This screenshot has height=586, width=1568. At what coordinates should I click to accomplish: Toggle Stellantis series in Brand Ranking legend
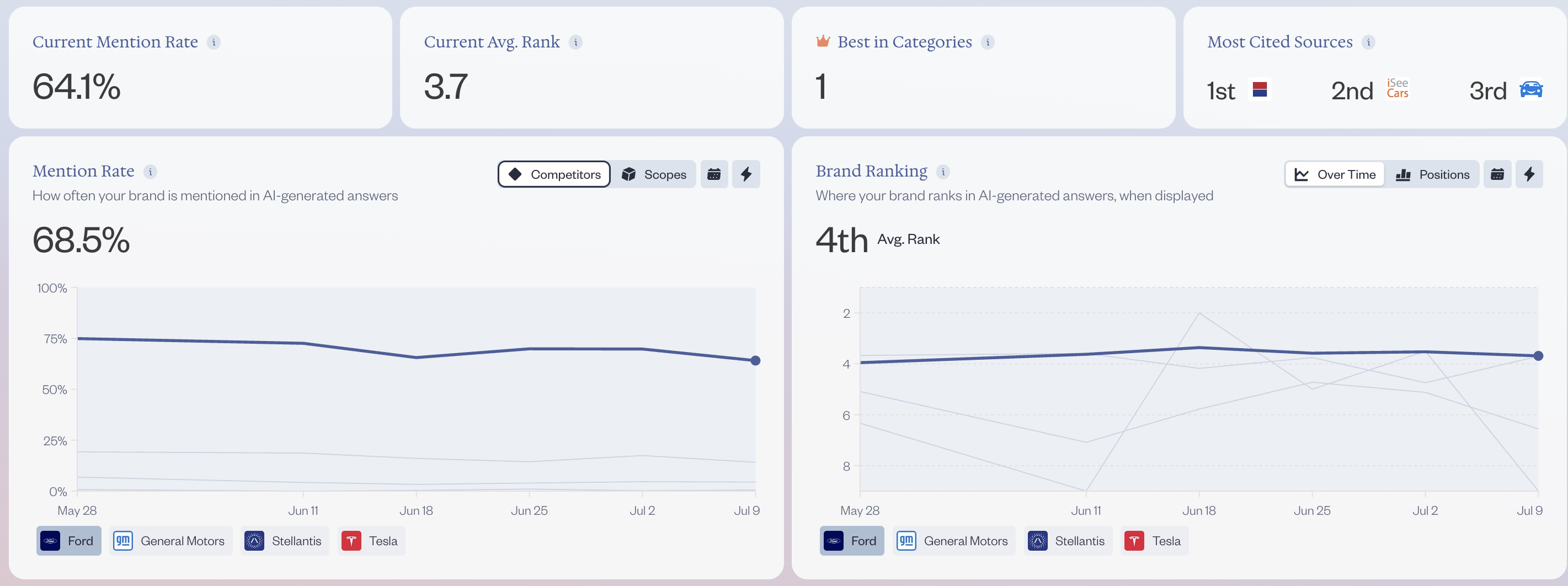[x=1068, y=540]
